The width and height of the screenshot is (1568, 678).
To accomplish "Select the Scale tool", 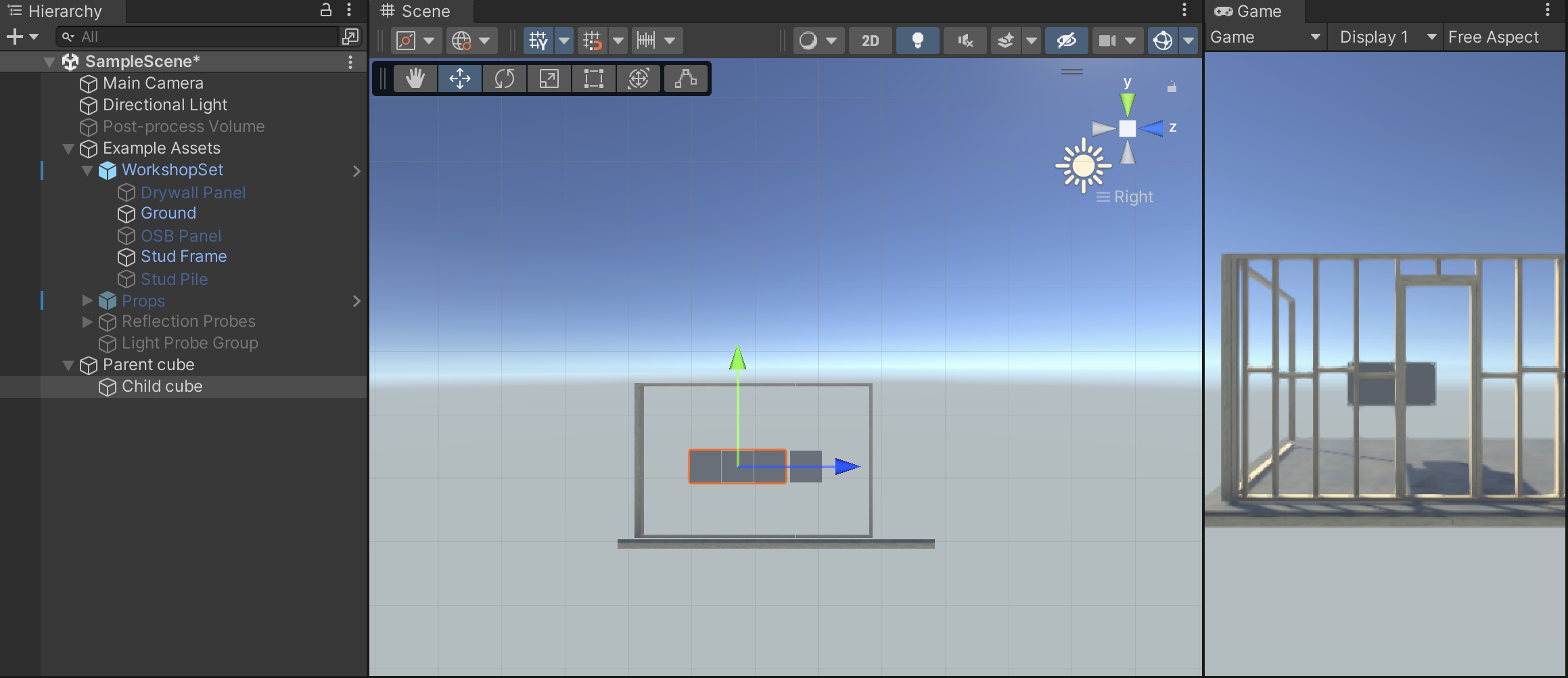I will (x=549, y=78).
